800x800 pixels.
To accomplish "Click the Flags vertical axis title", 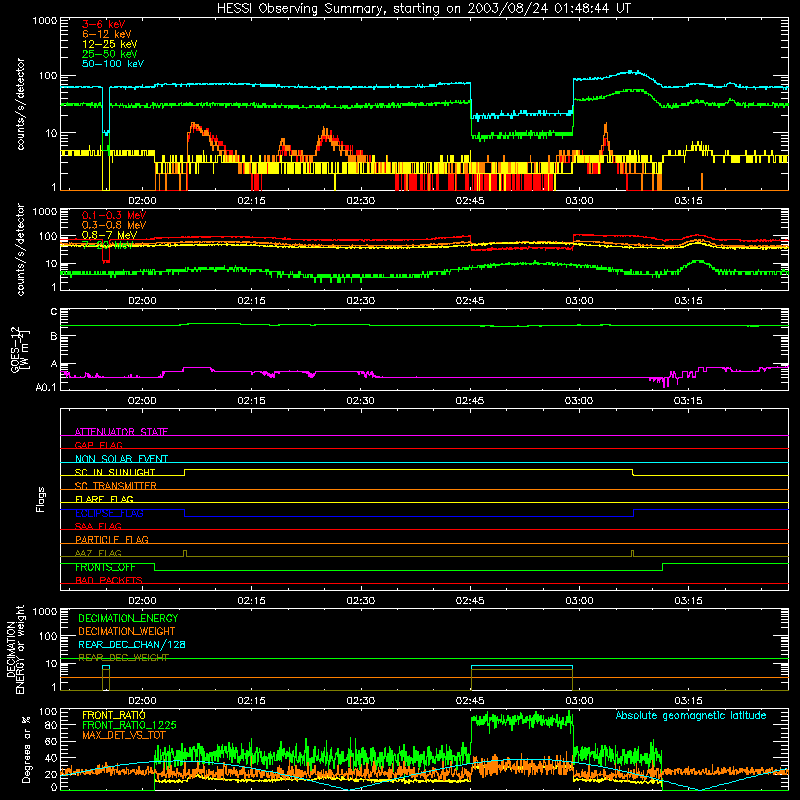I will coord(41,499).
